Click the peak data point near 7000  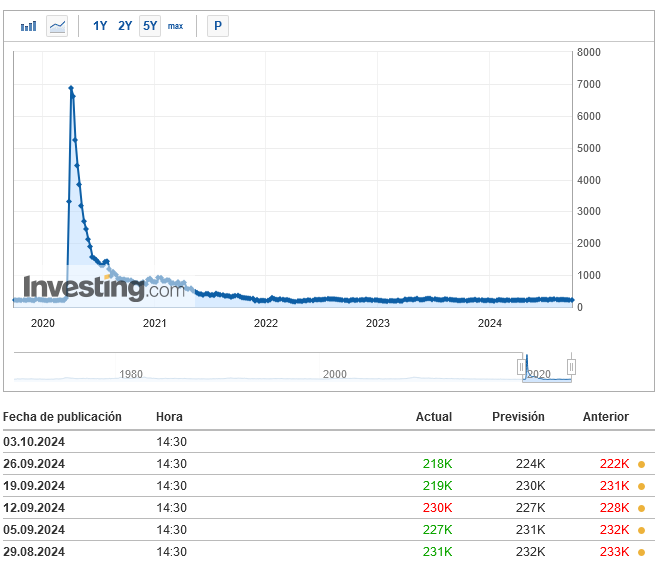pos(71,88)
